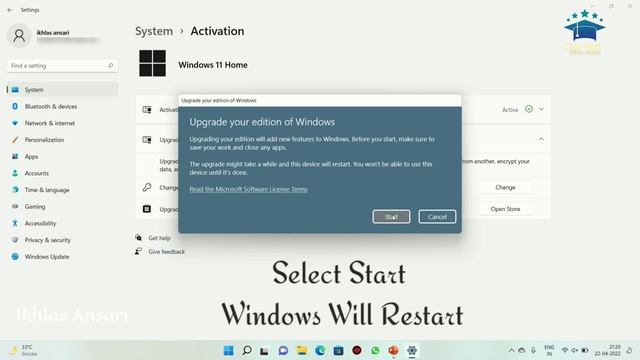Open taskbar Search
The width and height of the screenshot is (640, 360).
[x=247, y=351]
